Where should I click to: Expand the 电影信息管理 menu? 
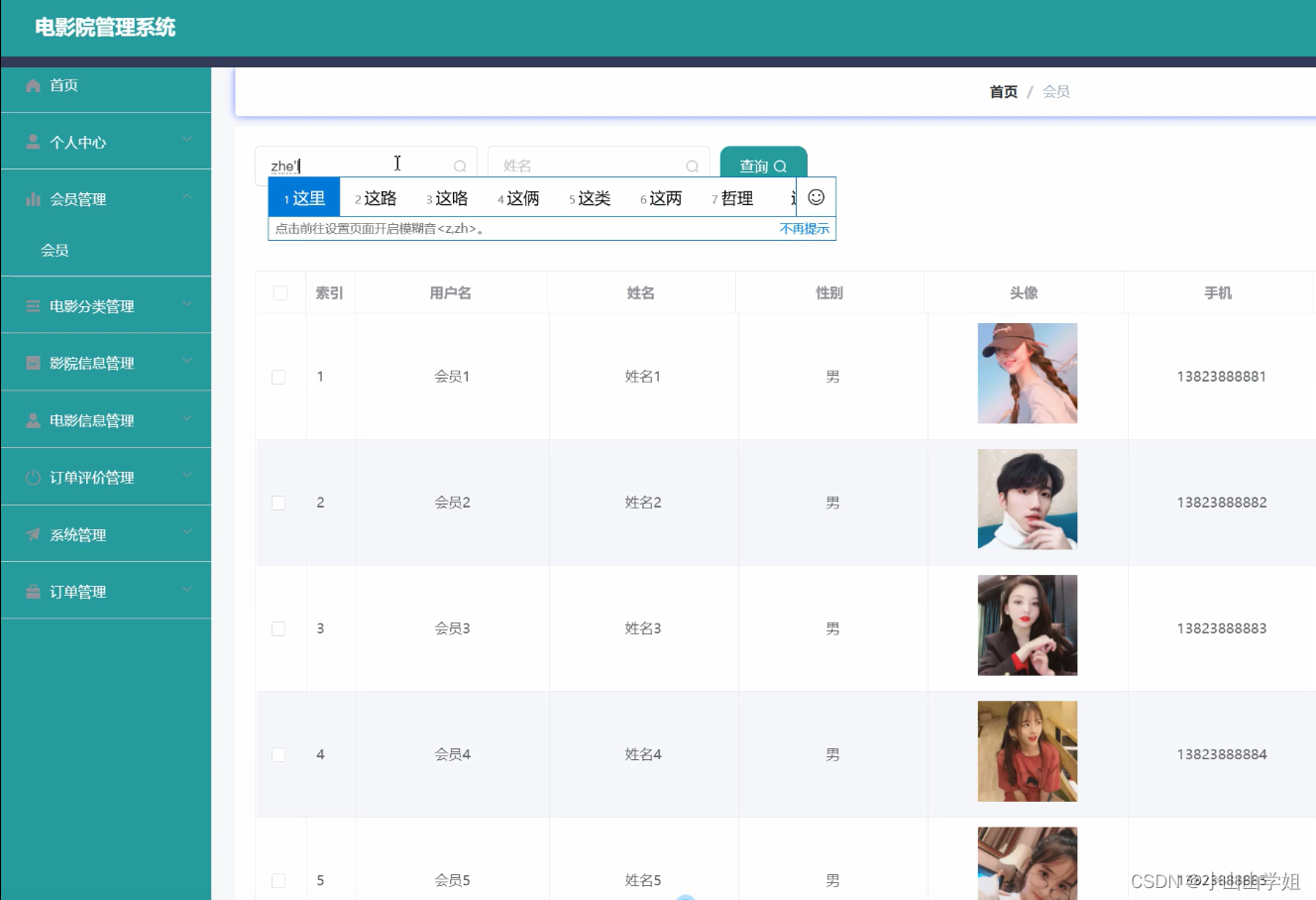(105, 419)
